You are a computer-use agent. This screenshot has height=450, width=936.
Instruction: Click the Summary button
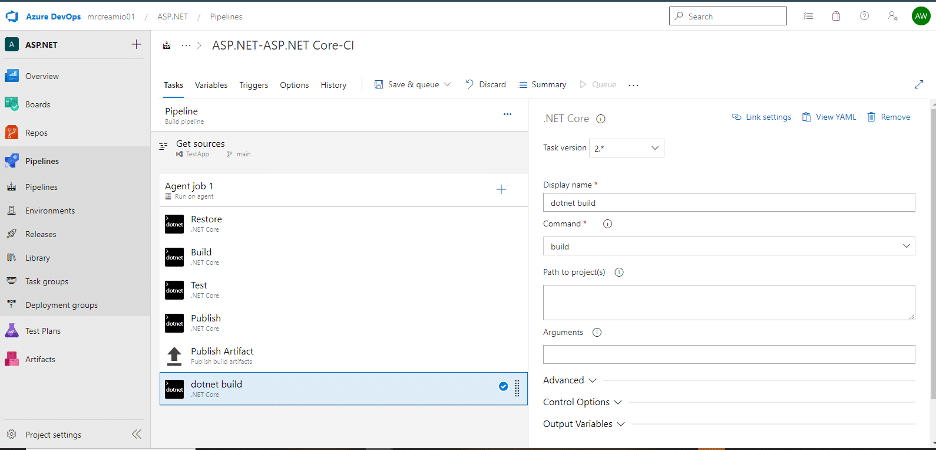(x=542, y=85)
